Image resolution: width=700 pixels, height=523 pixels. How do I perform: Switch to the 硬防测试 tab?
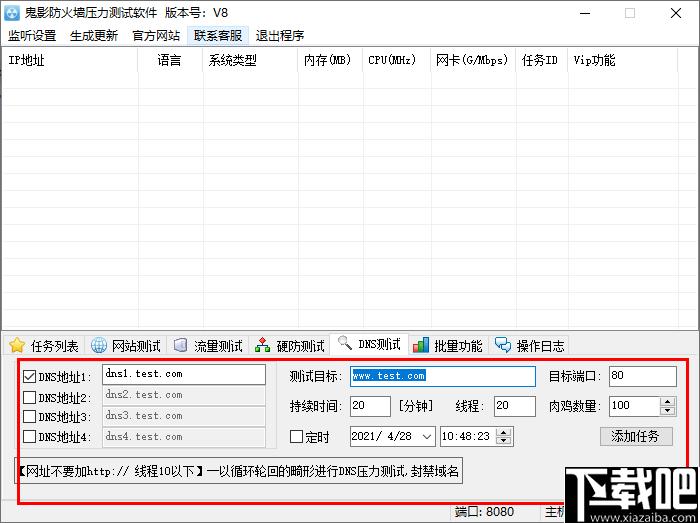click(x=290, y=345)
